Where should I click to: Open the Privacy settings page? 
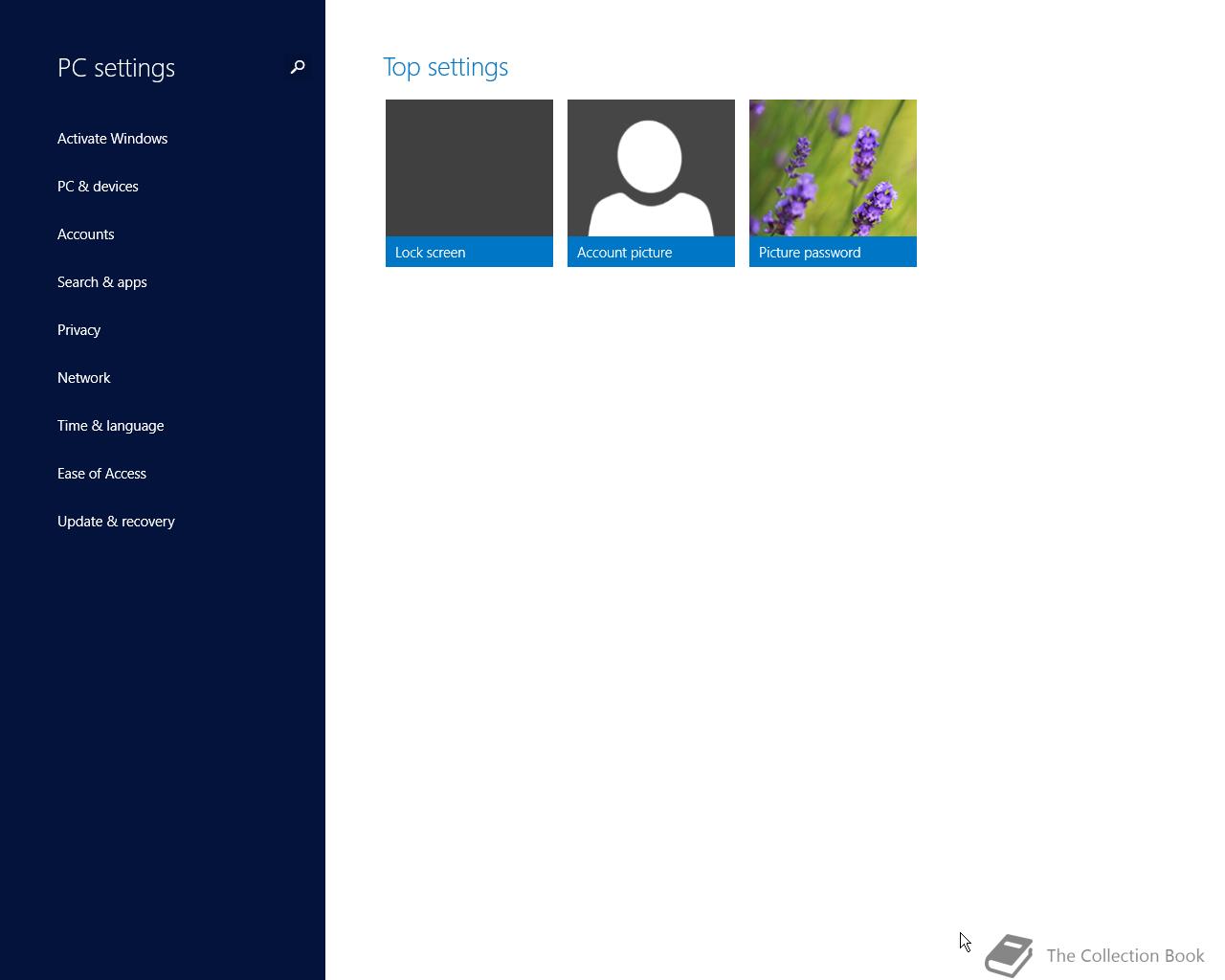click(78, 330)
